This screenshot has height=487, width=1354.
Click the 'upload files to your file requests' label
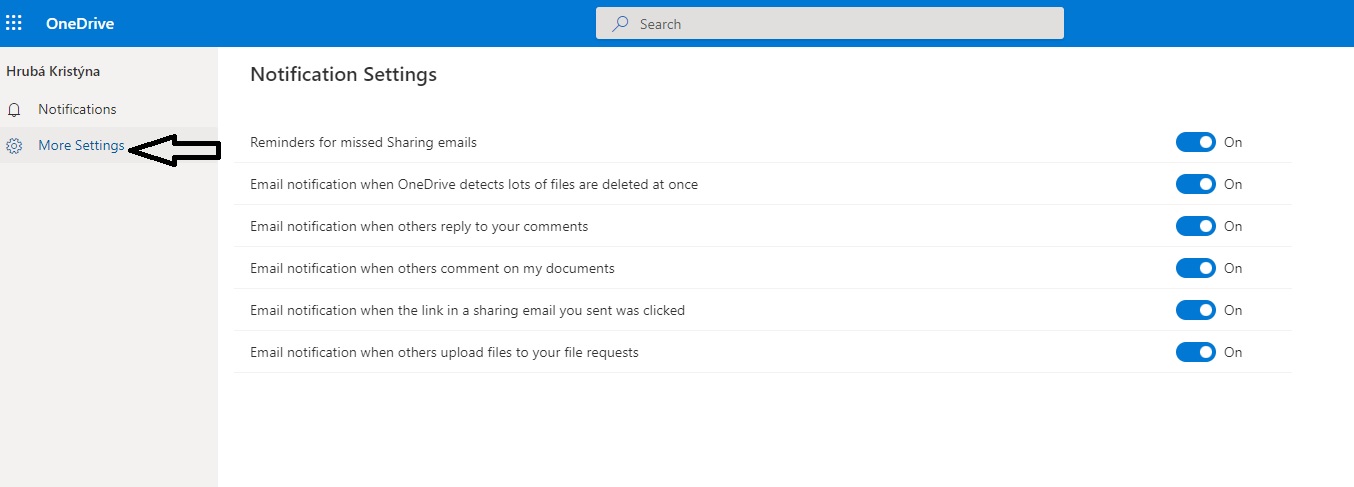pos(444,352)
